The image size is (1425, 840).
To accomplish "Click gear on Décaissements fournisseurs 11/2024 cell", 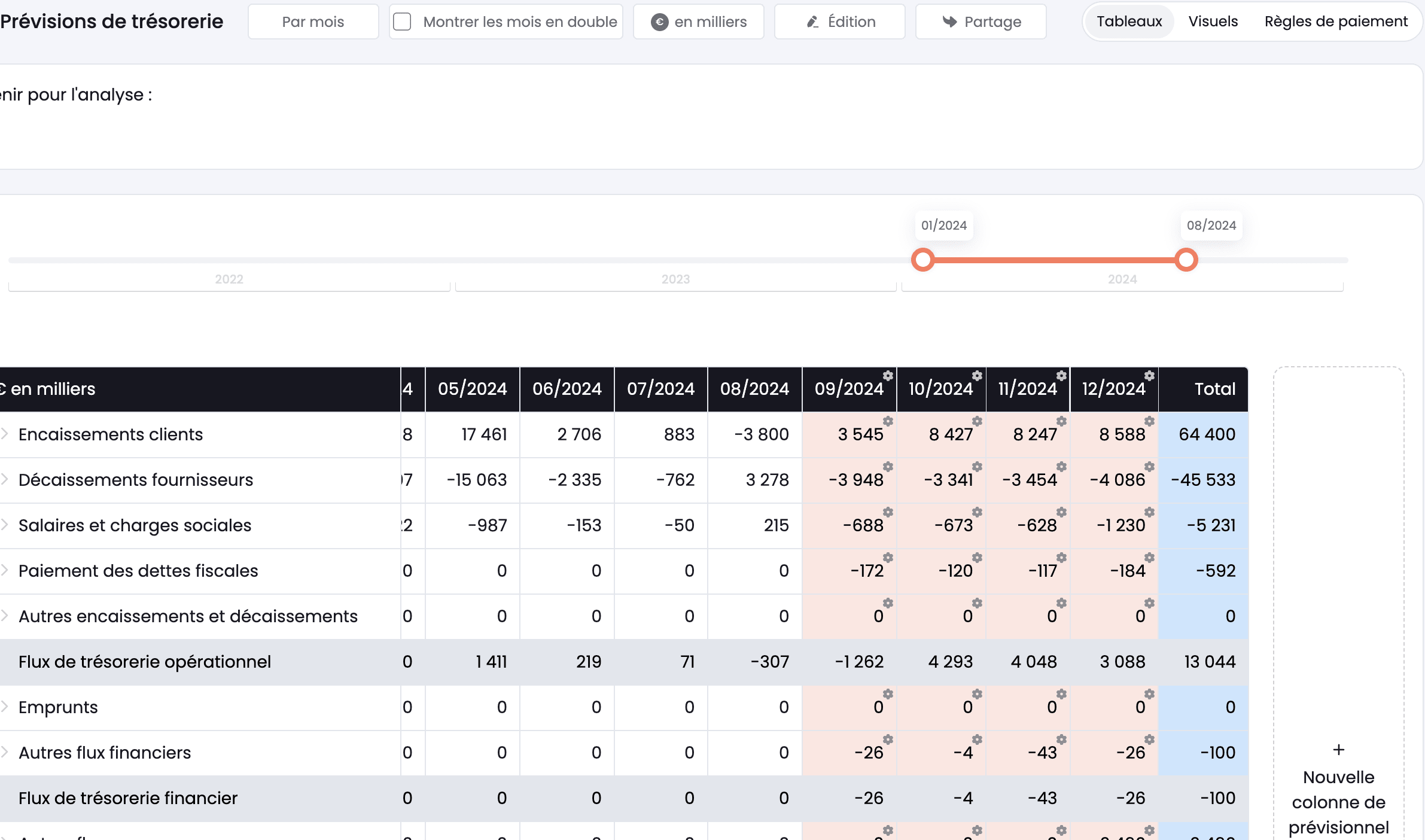I will tap(1061, 467).
